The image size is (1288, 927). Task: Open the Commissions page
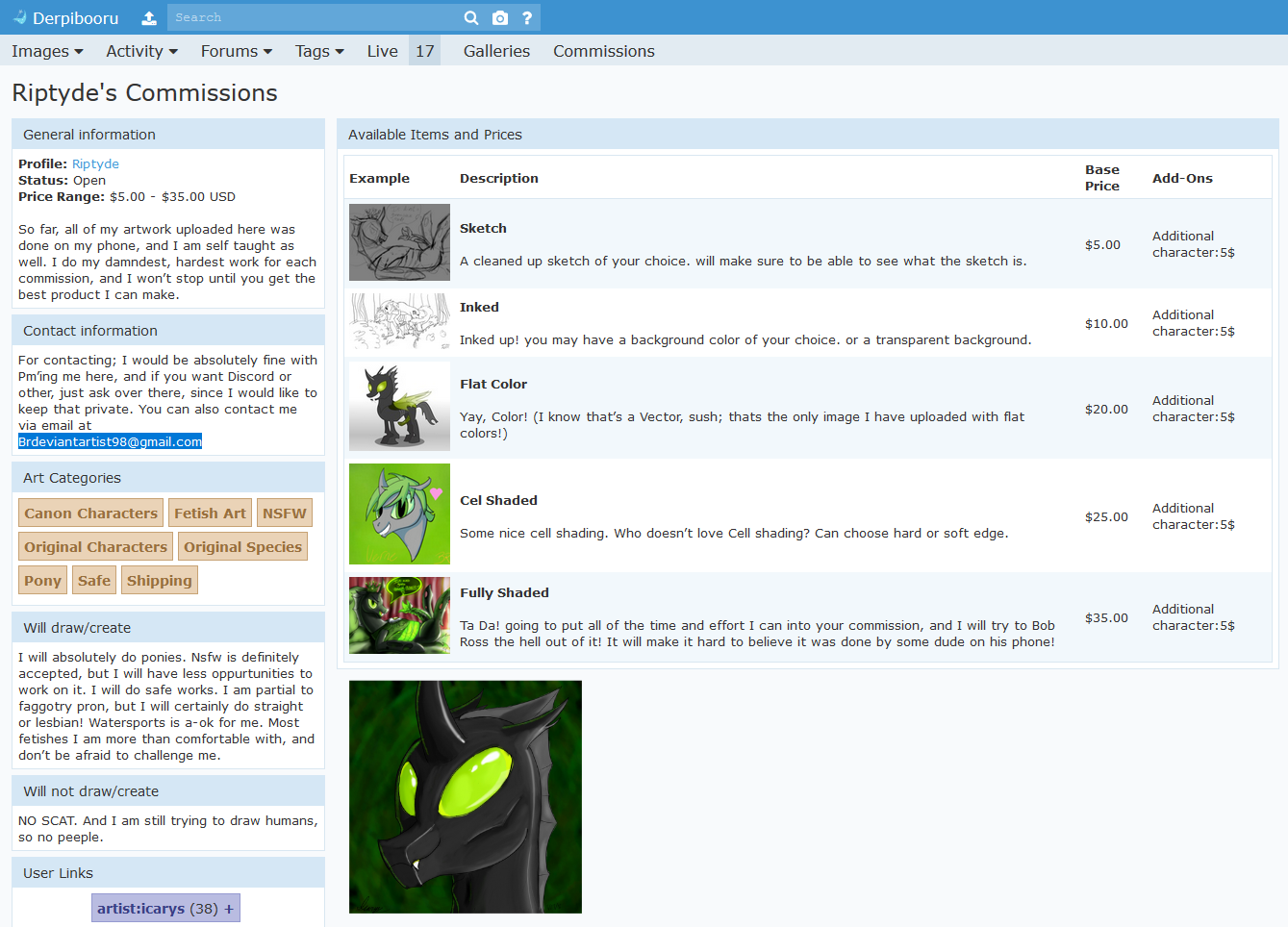pyautogui.click(x=604, y=51)
